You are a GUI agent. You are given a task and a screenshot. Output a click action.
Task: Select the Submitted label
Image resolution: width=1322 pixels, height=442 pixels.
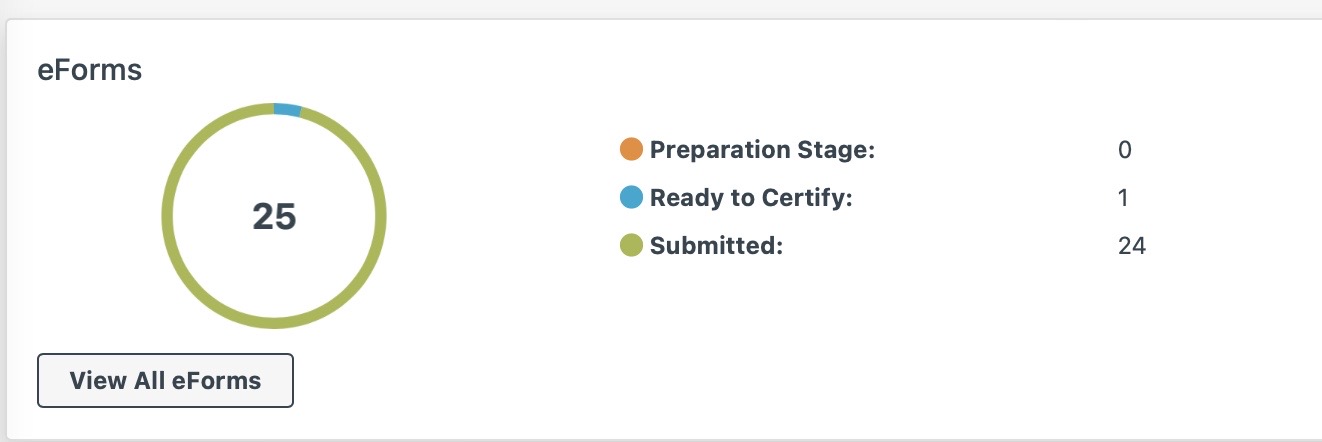pyautogui.click(x=716, y=245)
